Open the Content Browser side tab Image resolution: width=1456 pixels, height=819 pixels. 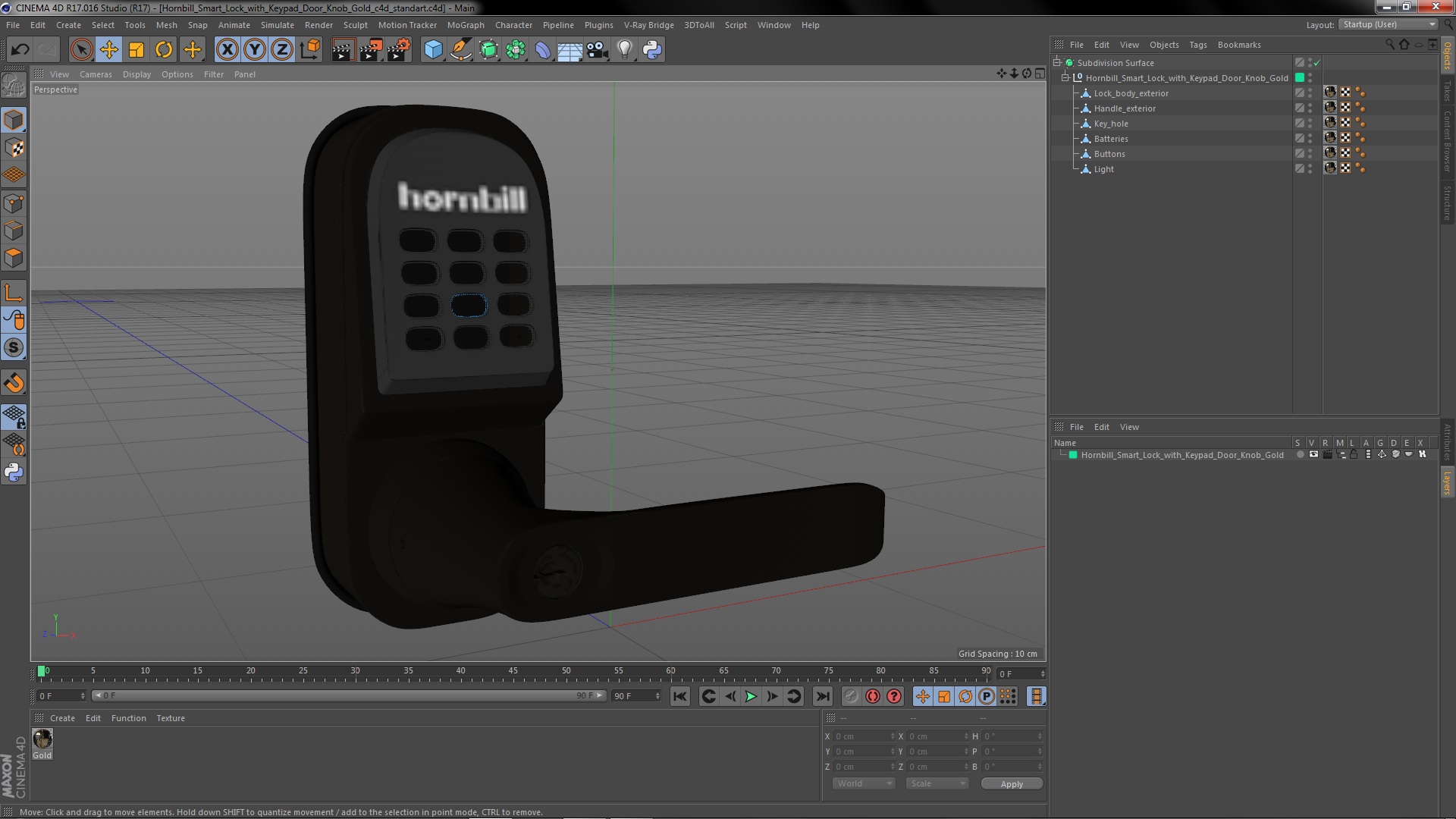coord(1448,141)
